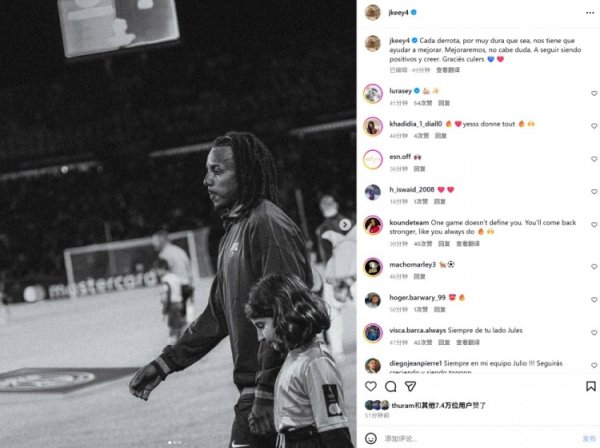See translation of koundeteam's comment
The height and width of the screenshot is (448, 600).
(468, 244)
